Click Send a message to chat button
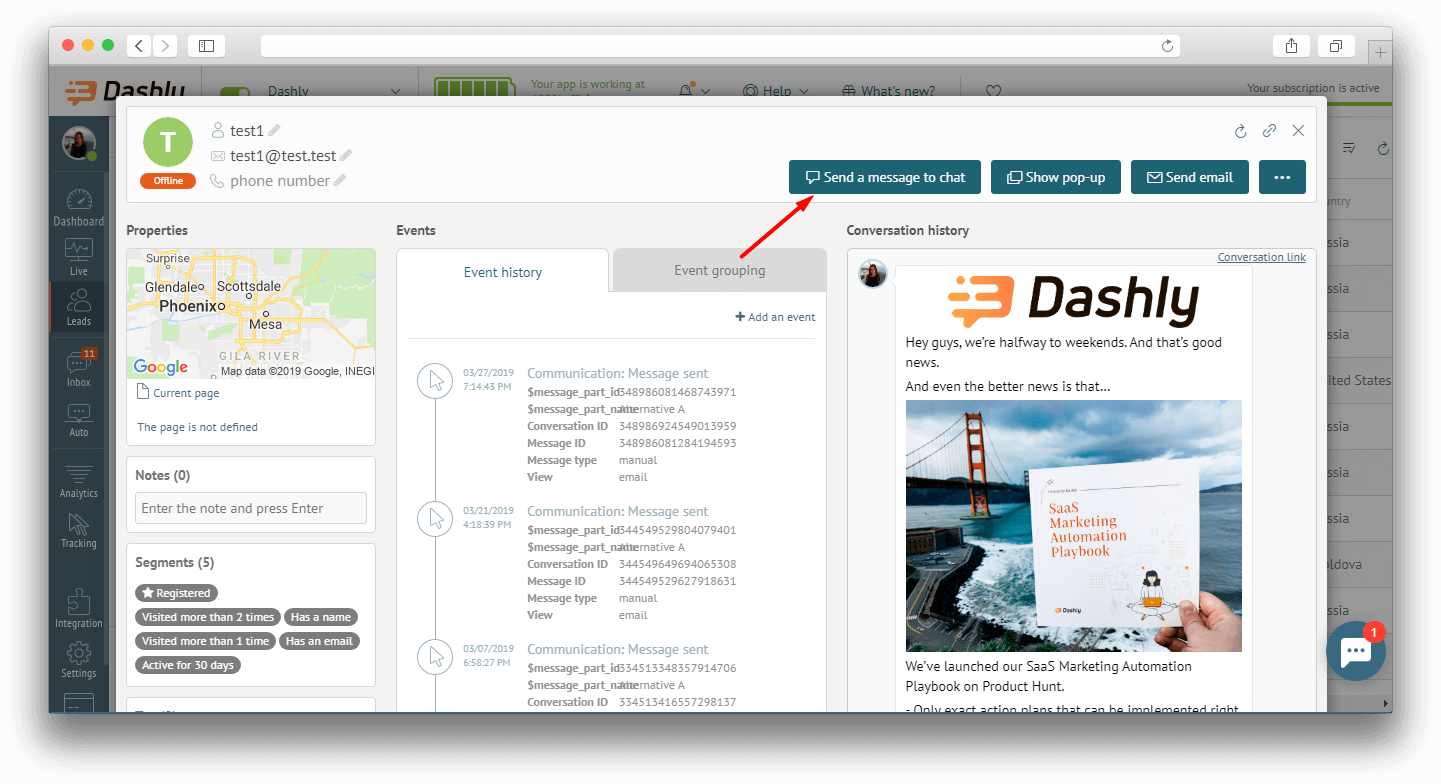The width and height of the screenshot is (1441, 784). (885, 177)
